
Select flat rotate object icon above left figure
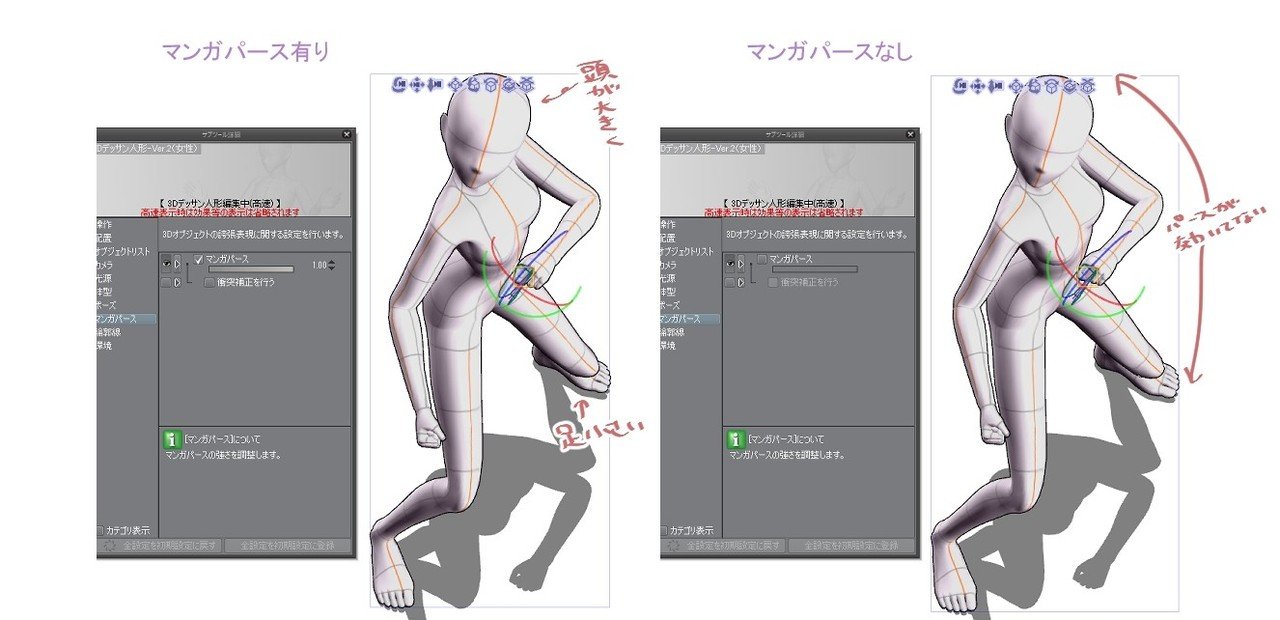tap(491, 85)
